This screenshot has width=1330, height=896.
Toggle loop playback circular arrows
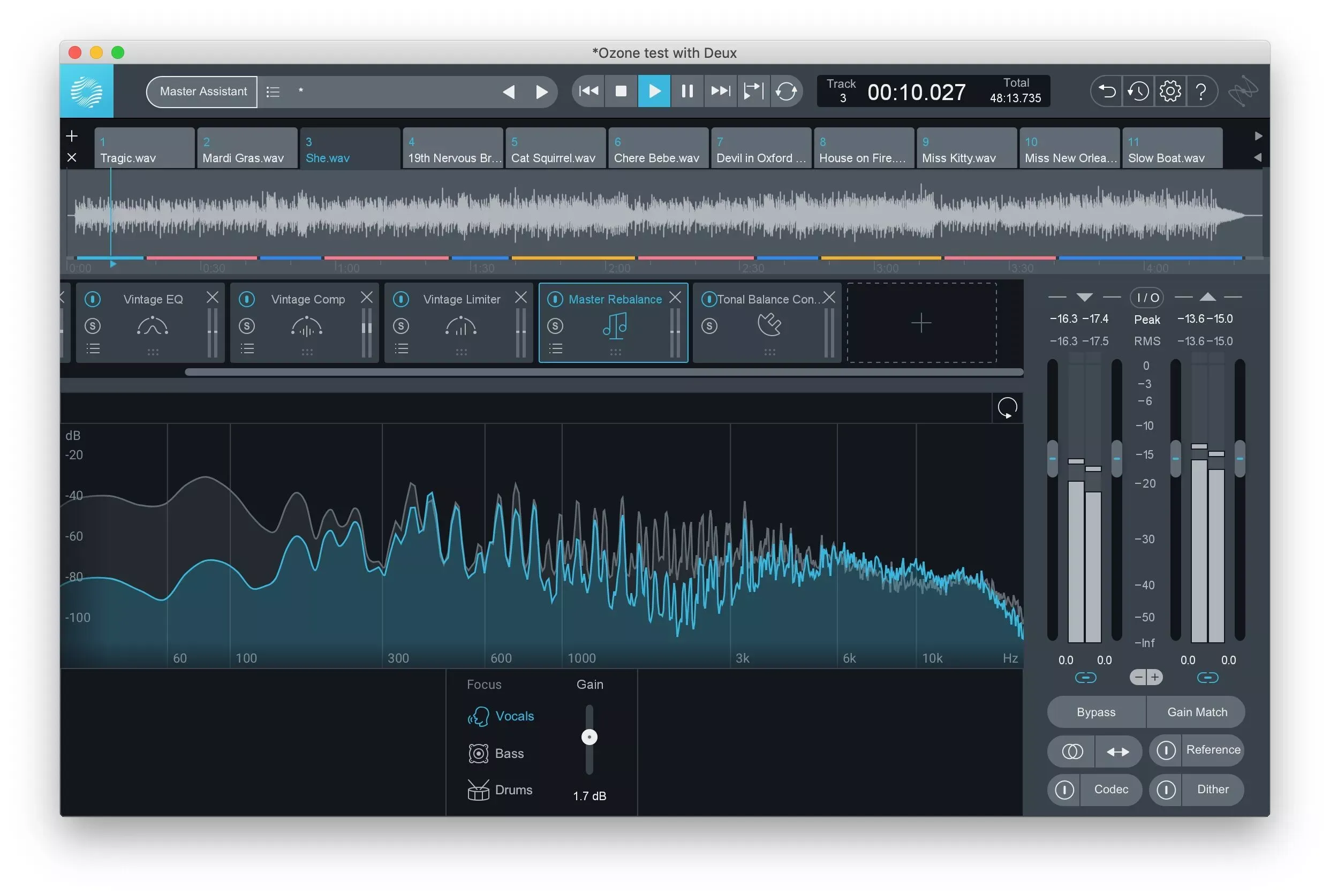786,91
